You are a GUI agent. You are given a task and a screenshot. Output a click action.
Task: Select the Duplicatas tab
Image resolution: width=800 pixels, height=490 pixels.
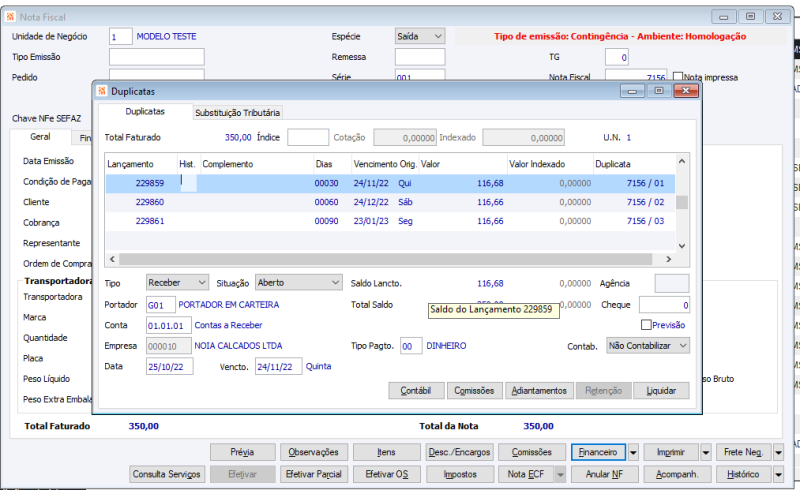coord(144,112)
